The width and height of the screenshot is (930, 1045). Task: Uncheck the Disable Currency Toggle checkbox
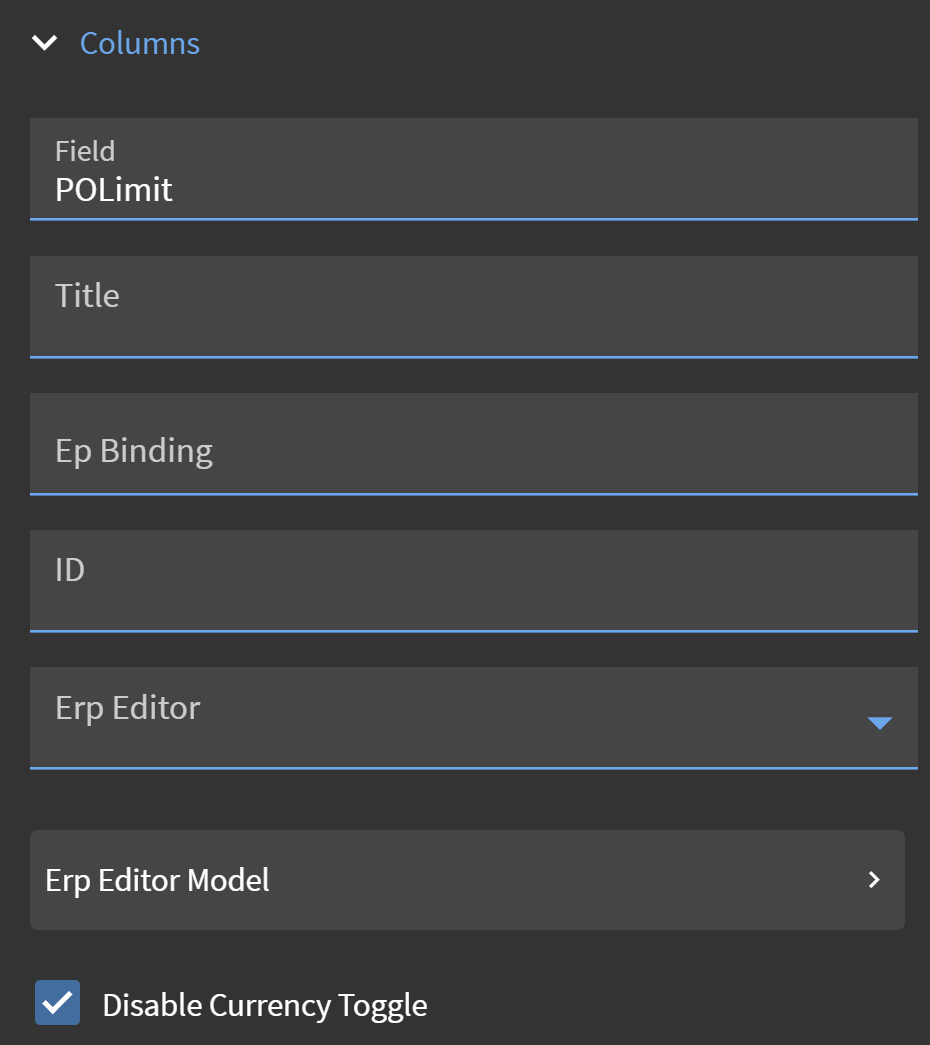pyautogui.click(x=57, y=1003)
